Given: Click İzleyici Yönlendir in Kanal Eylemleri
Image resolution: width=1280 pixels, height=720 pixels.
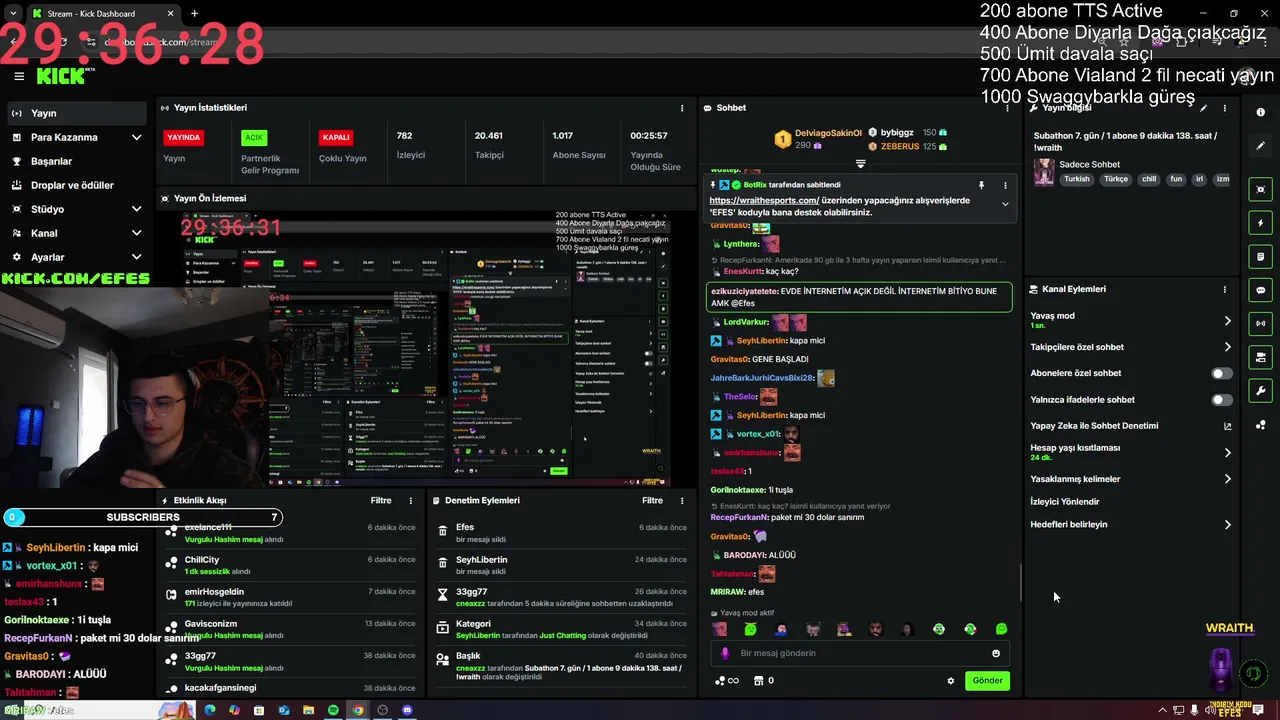Looking at the screenshot, I should 1065,502.
